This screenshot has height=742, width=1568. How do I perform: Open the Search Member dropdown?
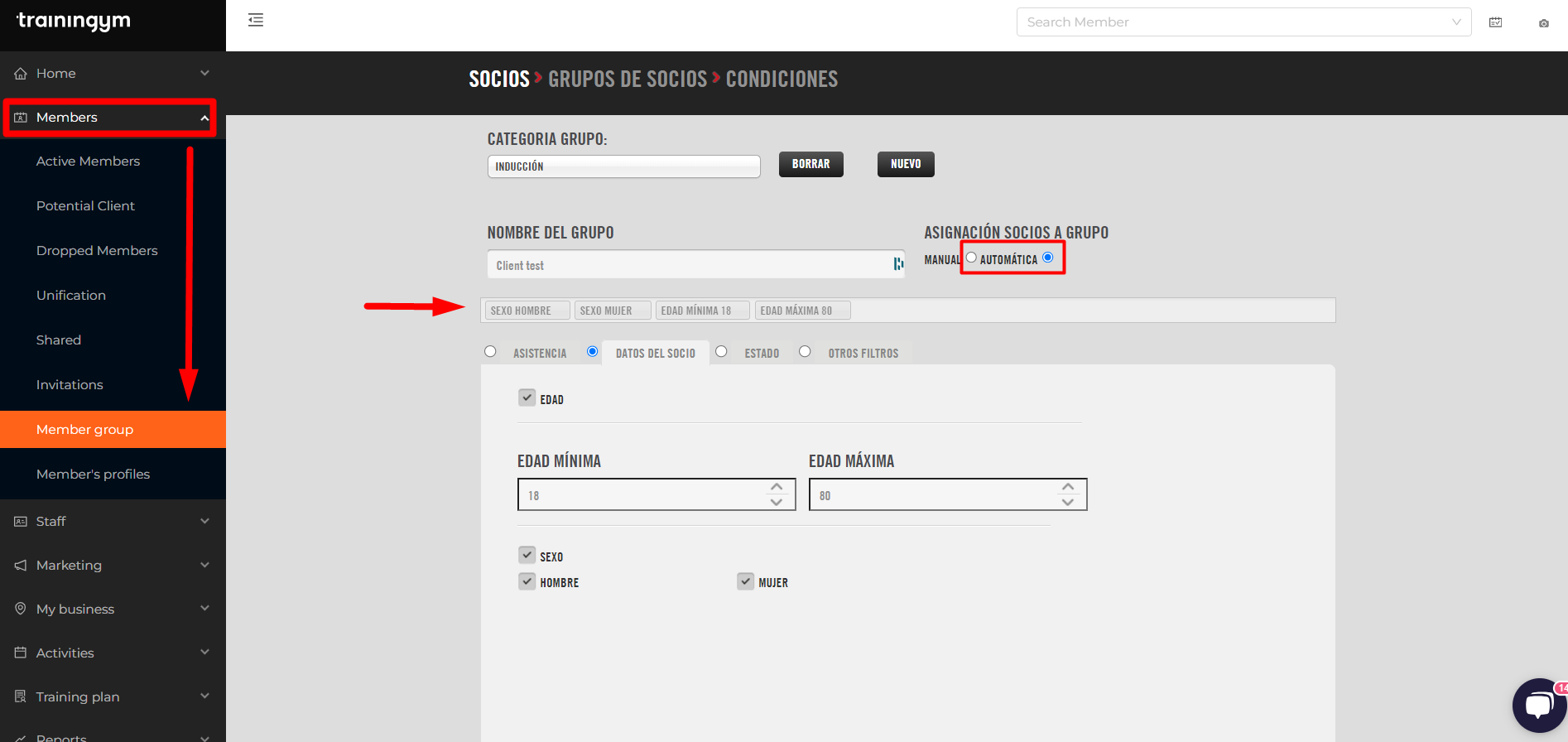(1243, 22)
